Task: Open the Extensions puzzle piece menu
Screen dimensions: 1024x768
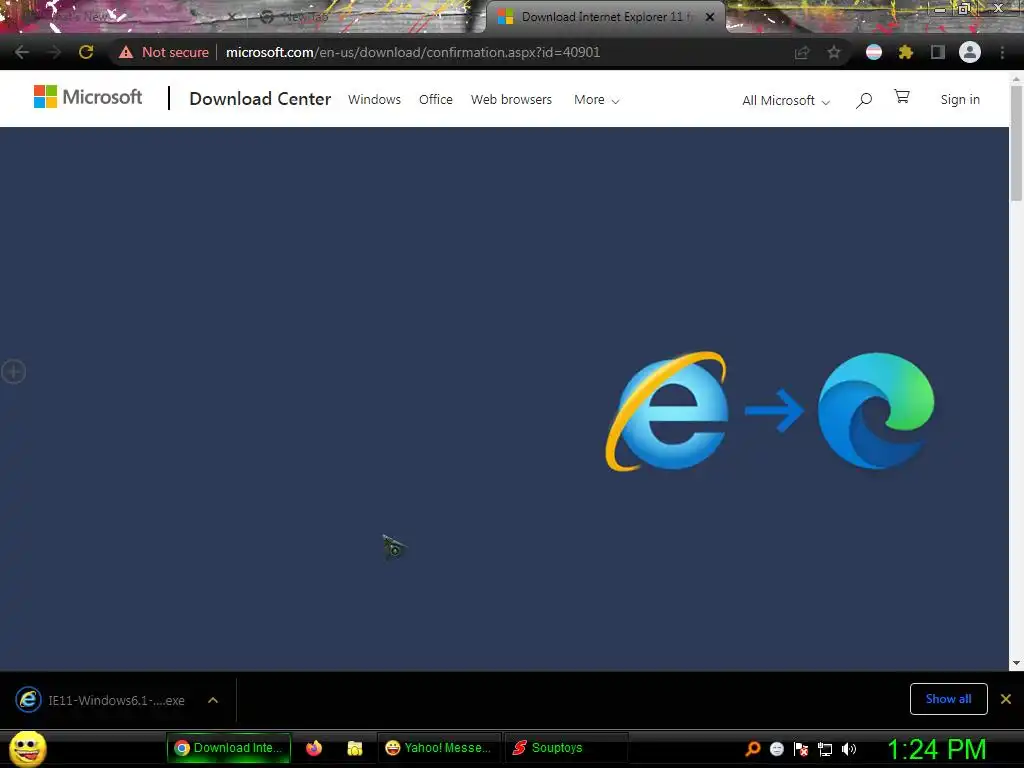Action: (905, 52)
